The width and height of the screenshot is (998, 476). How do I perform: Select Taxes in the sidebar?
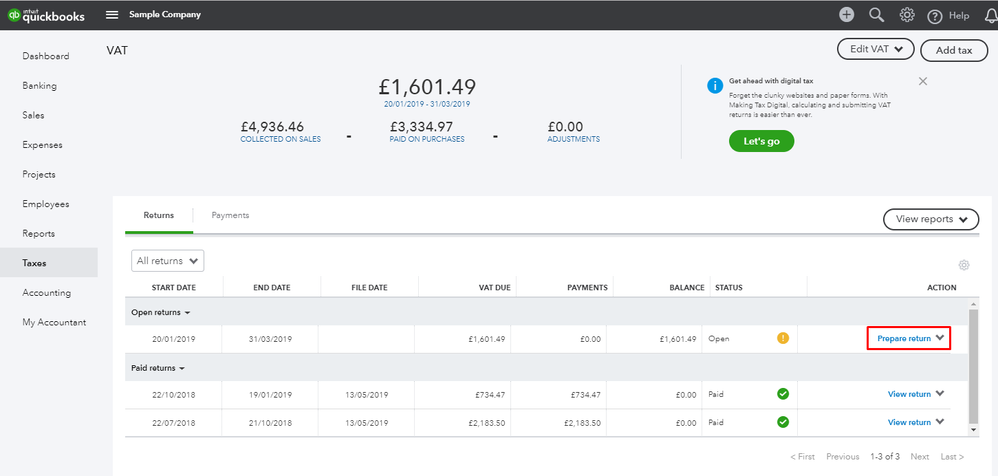tap(35, 263)
